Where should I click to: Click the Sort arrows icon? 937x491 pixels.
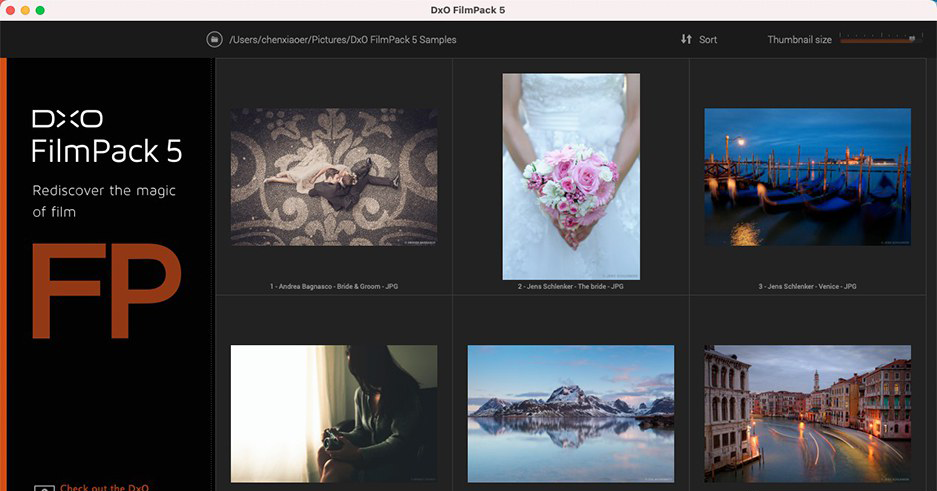click(686, 39)
